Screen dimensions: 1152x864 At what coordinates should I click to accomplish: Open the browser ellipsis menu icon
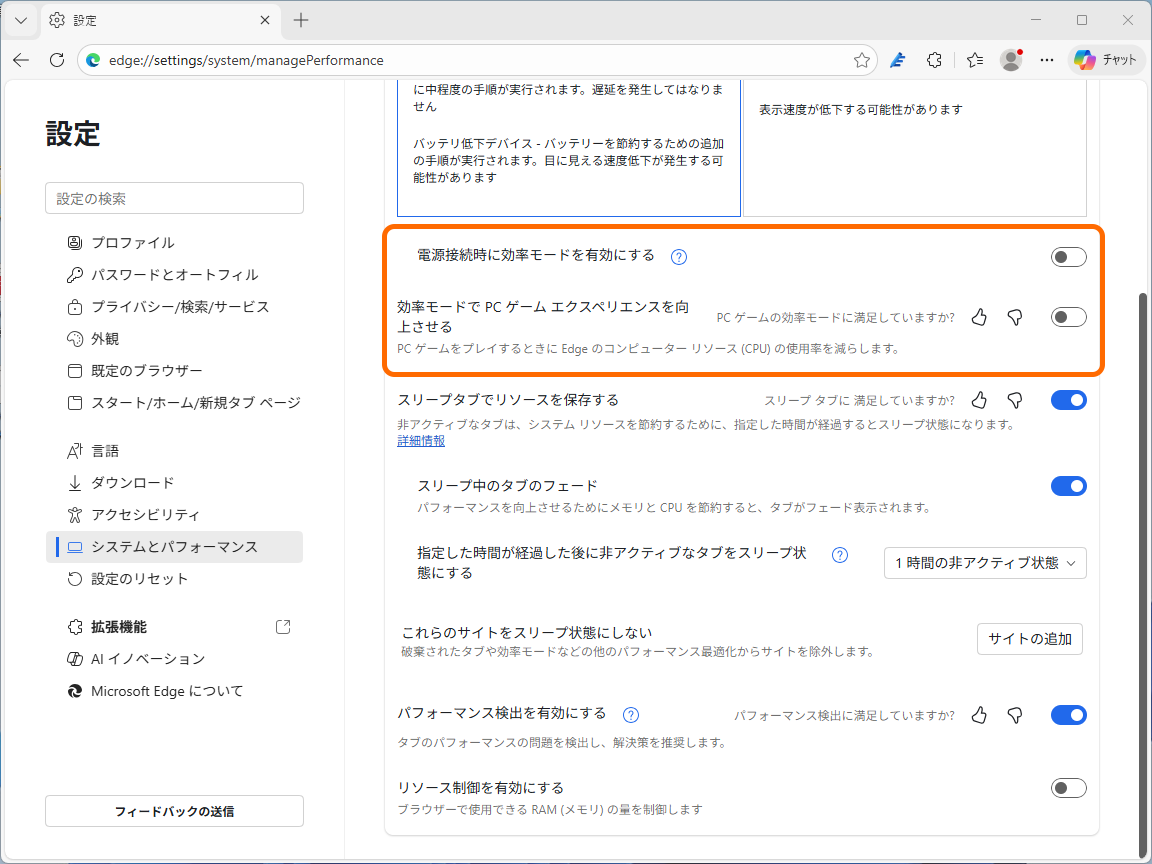pyautogui.click(x=1046, y=60)
